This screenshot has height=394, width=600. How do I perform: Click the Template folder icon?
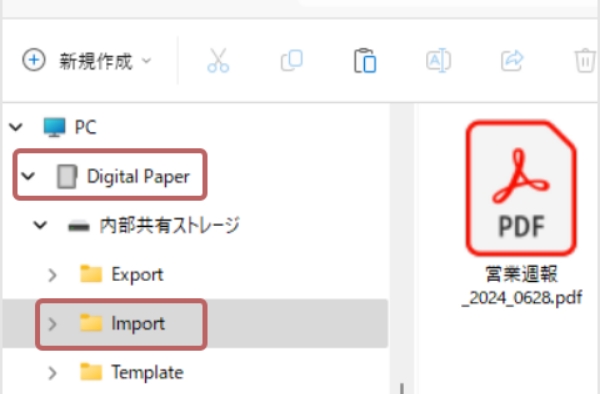[x=91, y=372]
